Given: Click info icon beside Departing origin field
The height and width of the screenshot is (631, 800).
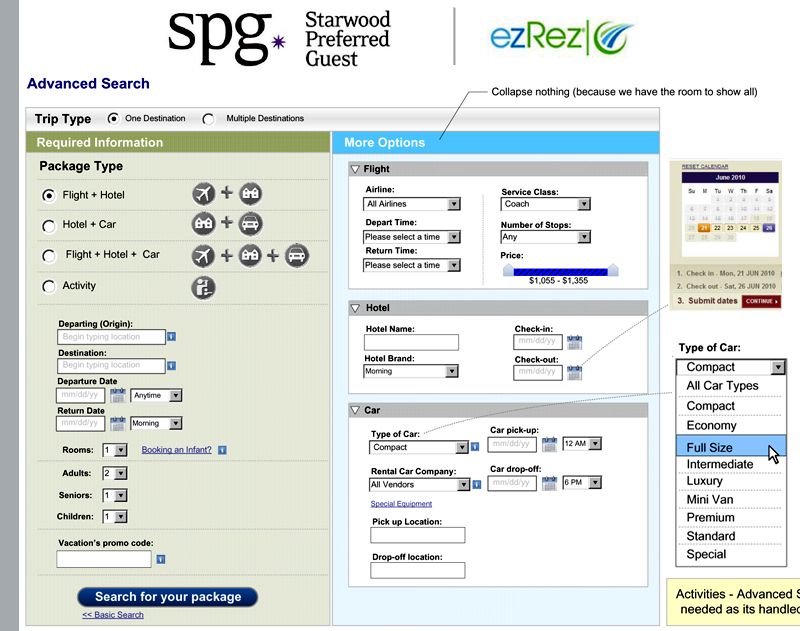Looking at the screenshot, I should pos(172,337).
